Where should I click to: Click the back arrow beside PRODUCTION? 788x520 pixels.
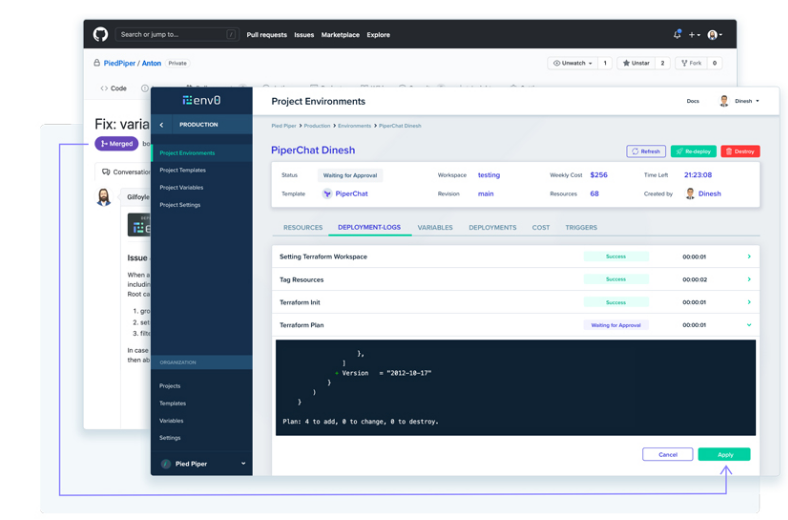162,125
